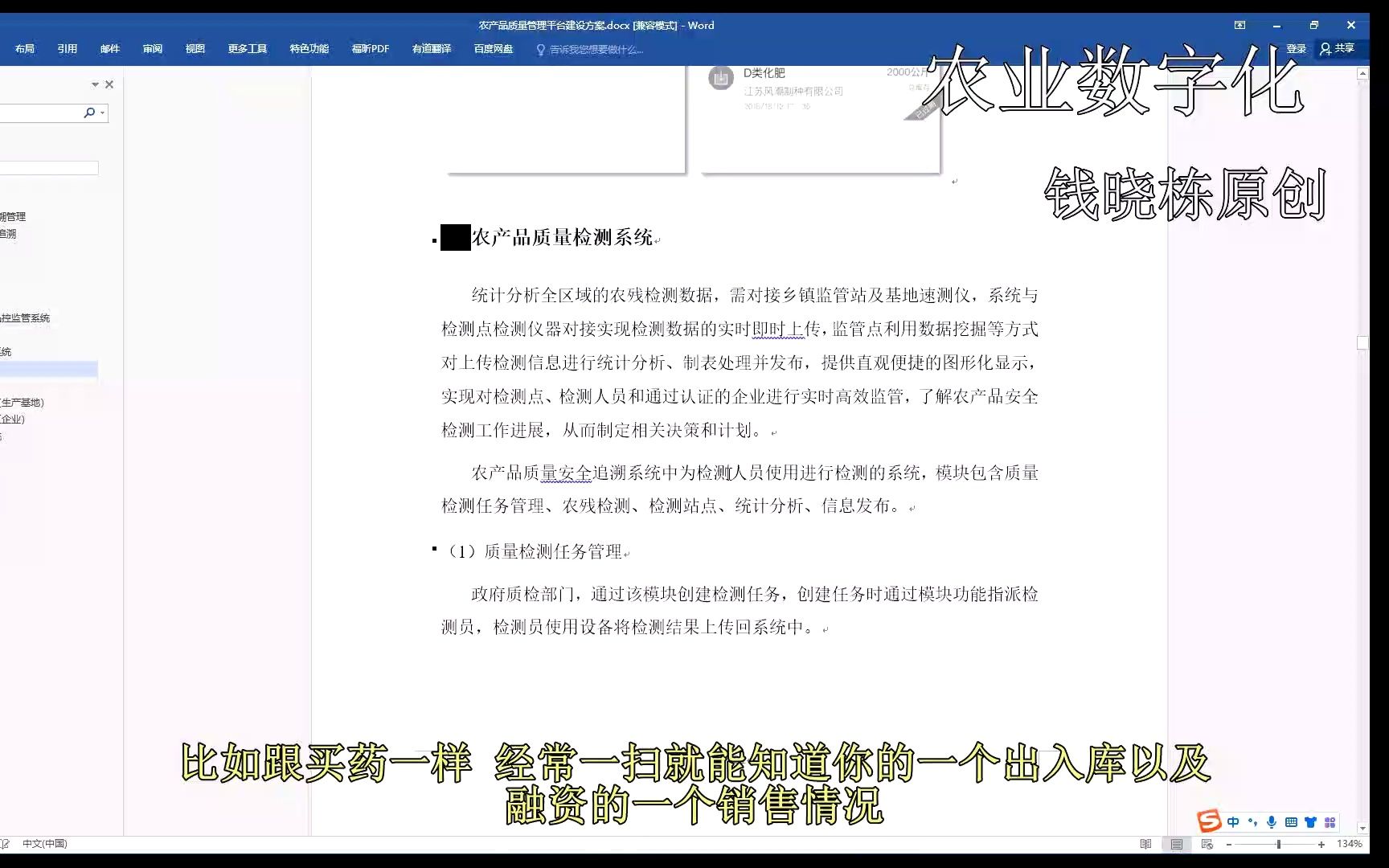Click the navigation pane search magnifier icon

(x=88, y=113)
